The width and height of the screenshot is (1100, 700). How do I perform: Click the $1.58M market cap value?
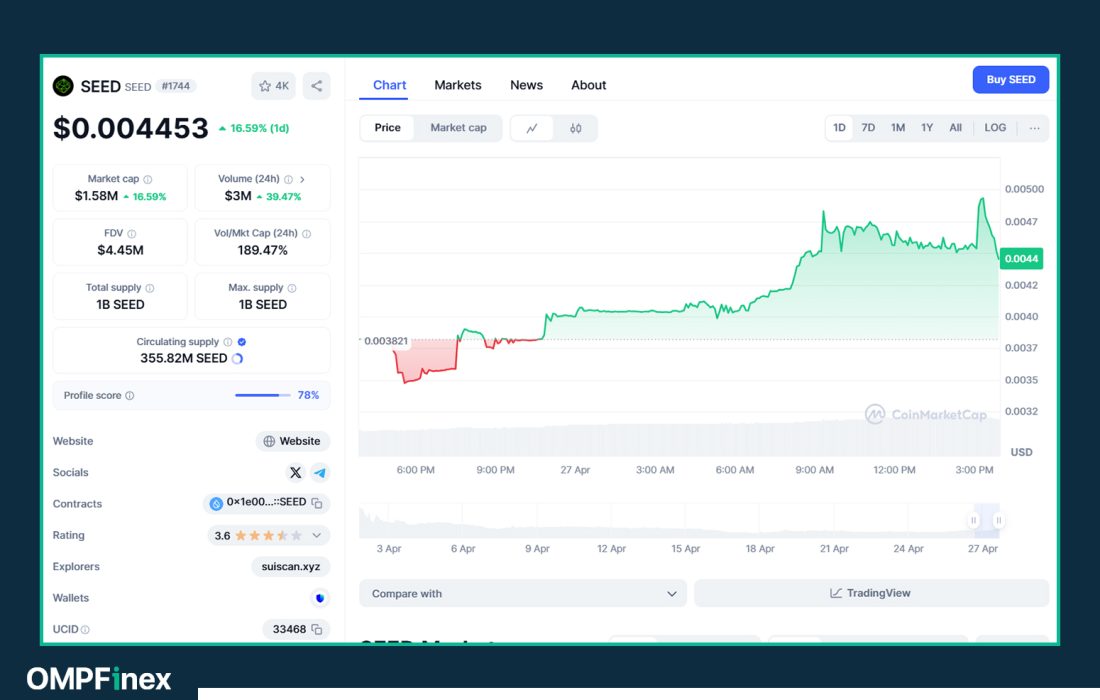coord(96,196)
